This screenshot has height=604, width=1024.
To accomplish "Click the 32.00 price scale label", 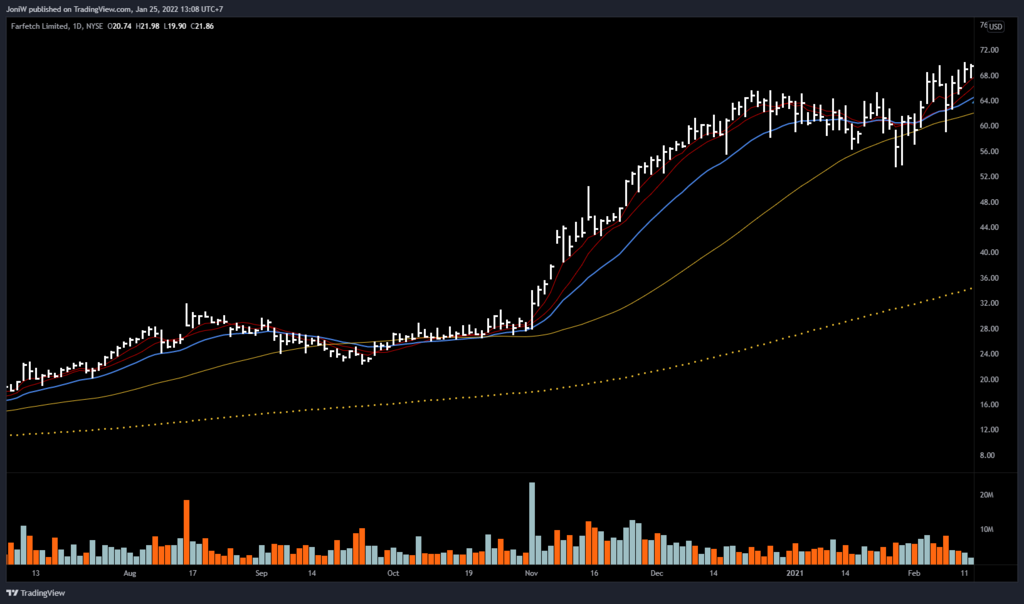I will 990,303.
